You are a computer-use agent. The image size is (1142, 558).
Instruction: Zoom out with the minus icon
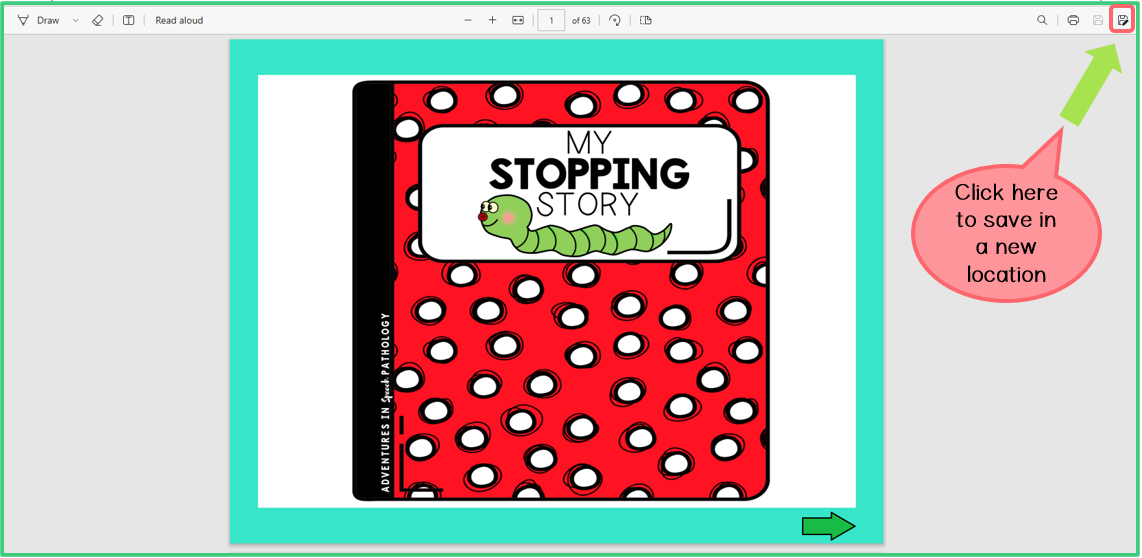pos(468,20)
